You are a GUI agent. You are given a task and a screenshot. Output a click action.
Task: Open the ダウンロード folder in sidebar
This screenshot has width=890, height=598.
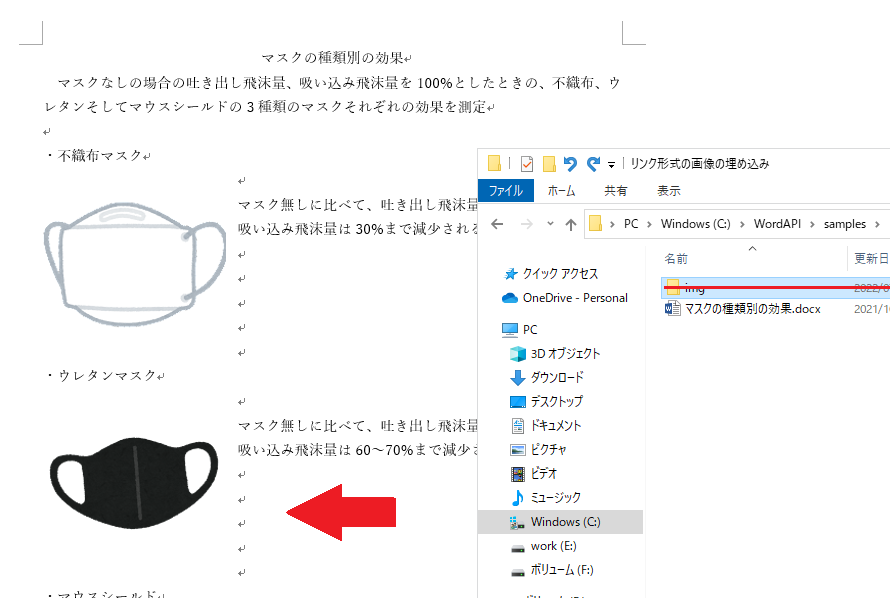[556, 377]
